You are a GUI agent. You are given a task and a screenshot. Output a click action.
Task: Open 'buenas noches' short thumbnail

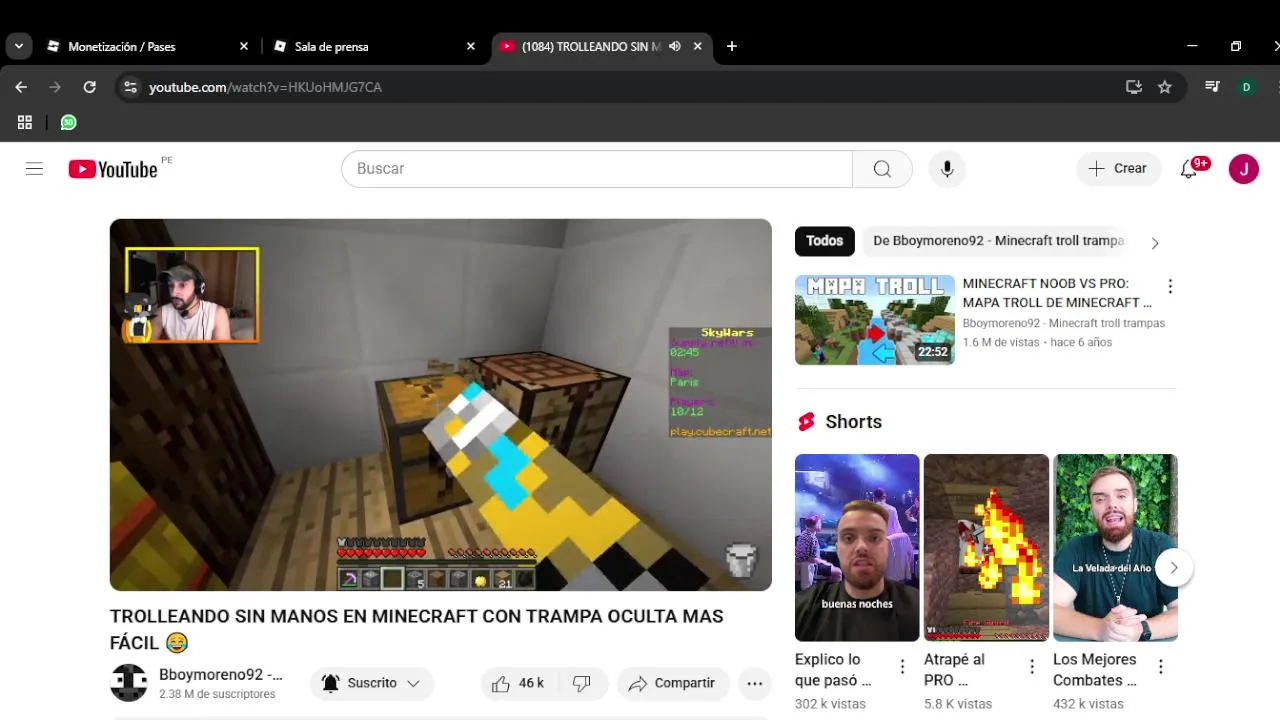(857, 548)
